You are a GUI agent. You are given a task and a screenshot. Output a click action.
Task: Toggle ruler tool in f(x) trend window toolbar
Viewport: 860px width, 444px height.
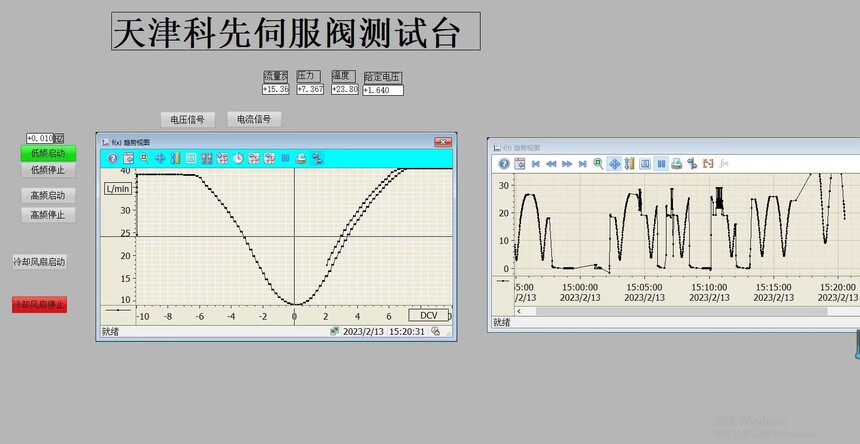[176, 158]
